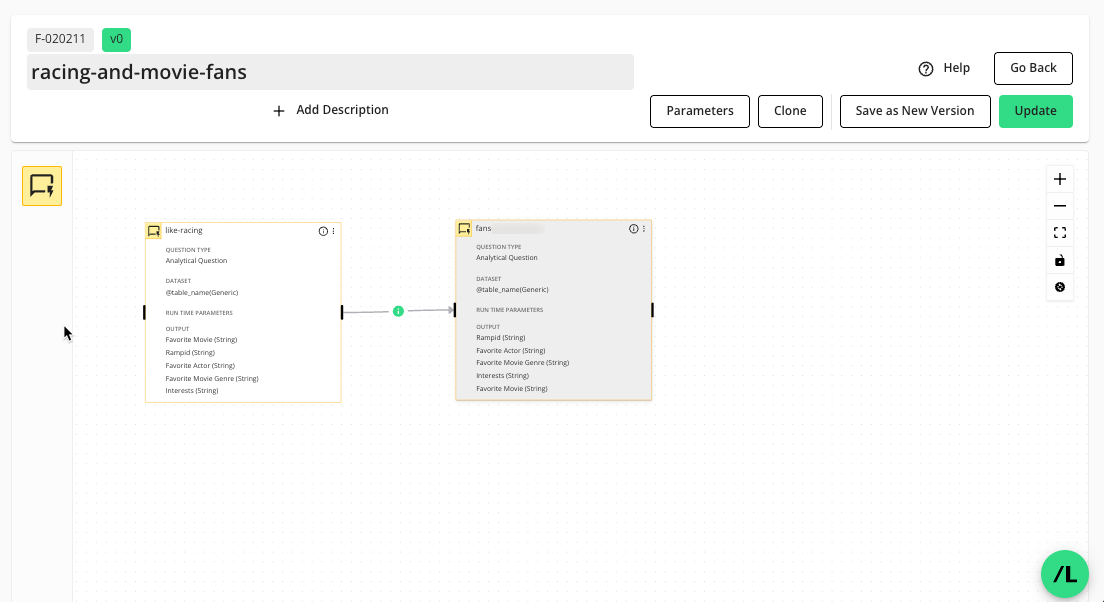Expand Add Description for the flow

[x=330, y=110]
